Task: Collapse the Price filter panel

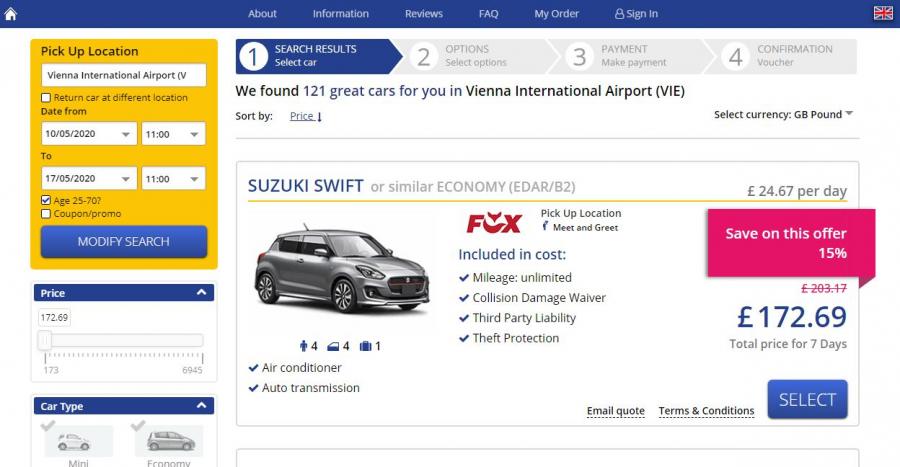Action: click(x=201, y=293)
